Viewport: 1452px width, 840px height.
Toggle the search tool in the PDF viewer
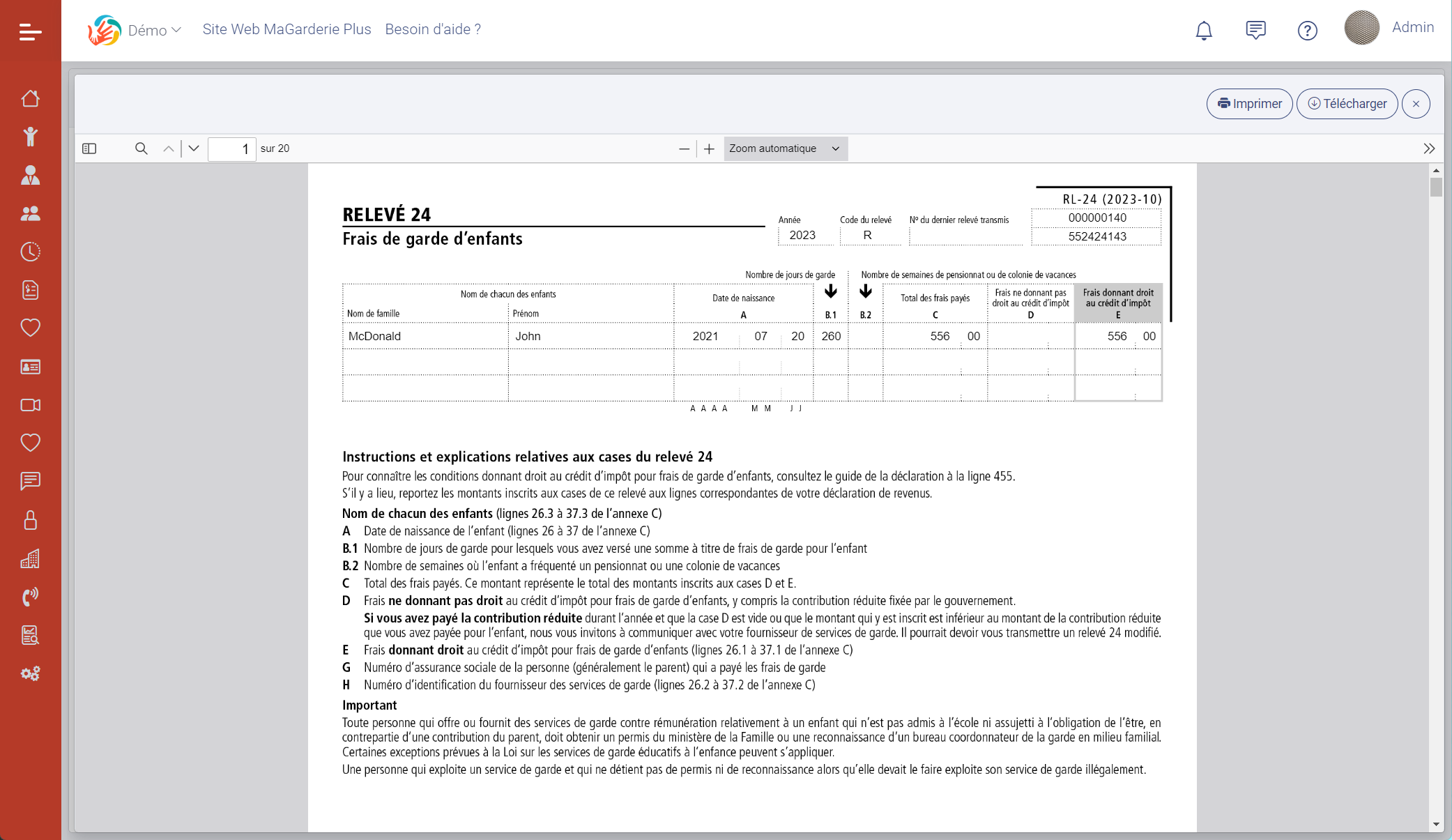click(142, 148)
